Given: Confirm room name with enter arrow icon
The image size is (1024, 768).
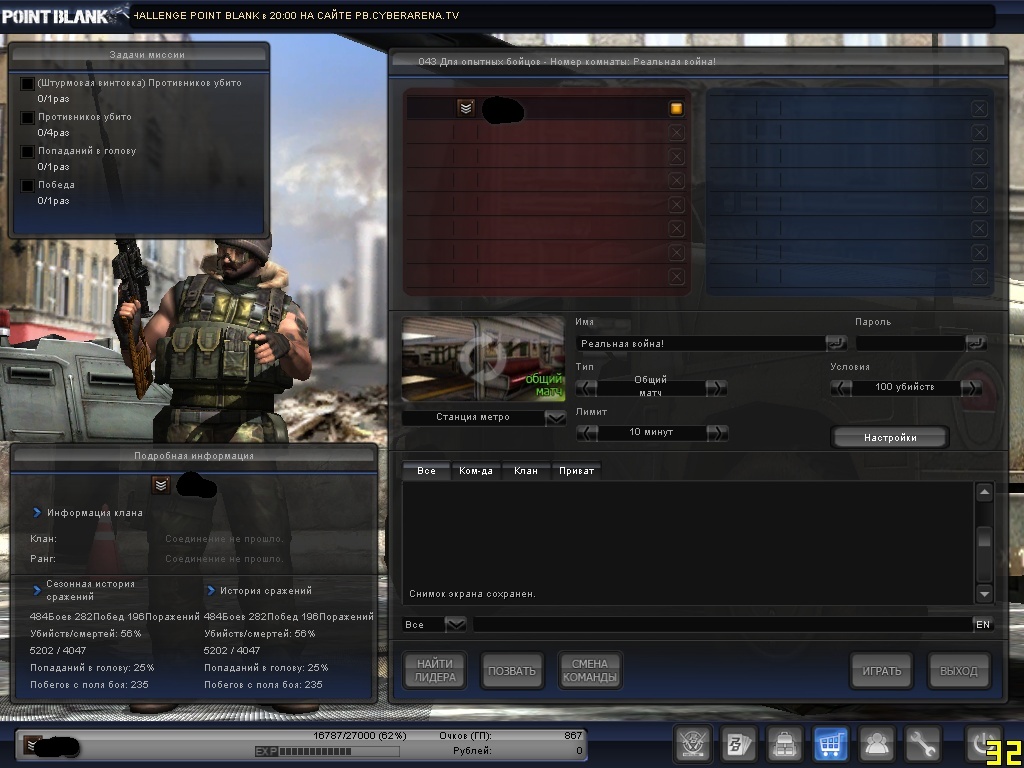Looking at the screenshot, I should pos(836,343).
